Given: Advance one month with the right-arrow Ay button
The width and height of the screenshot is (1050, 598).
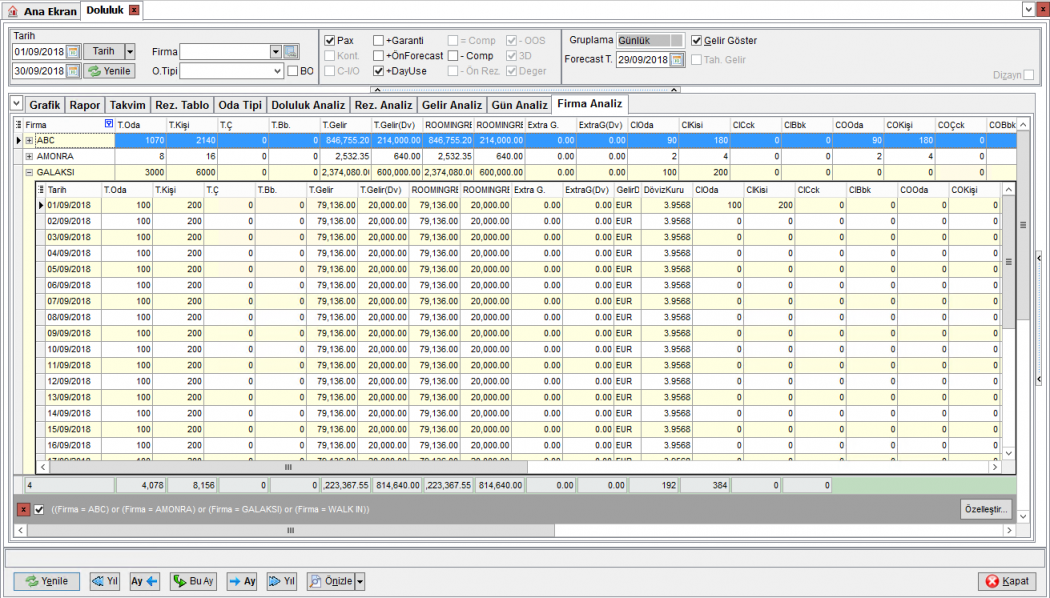Looking at the screenshot, I should coord(242,581).
